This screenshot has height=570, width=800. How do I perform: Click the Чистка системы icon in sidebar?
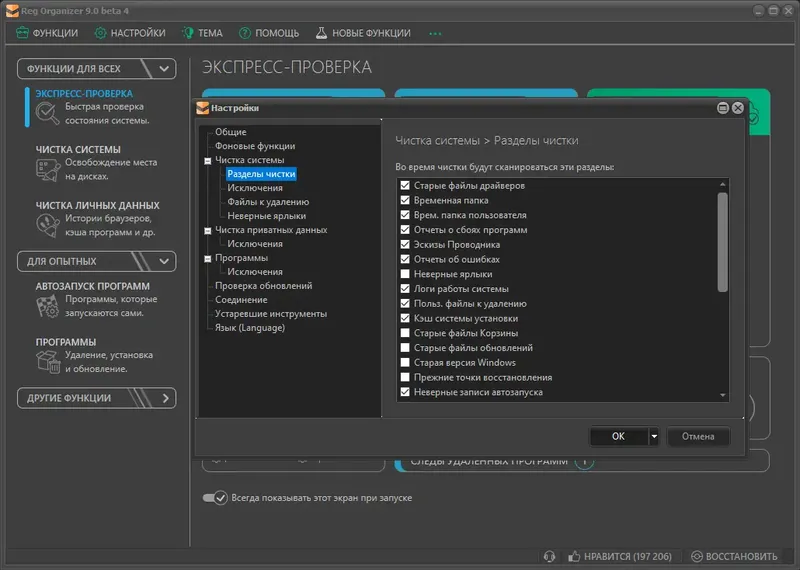pos(47,170)
